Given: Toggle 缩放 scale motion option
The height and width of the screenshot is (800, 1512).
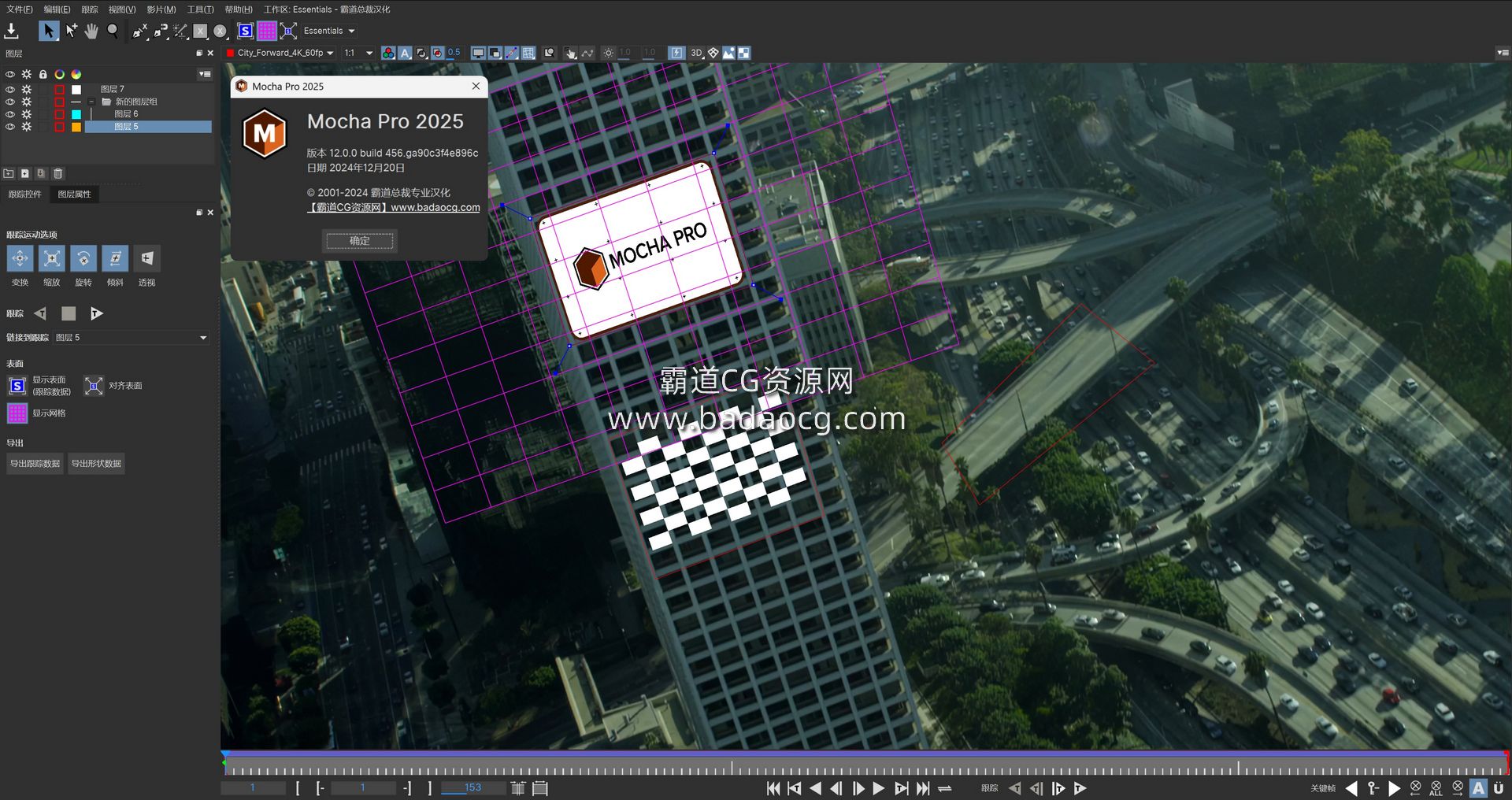Looking at the screenshot, I should 52,258.
